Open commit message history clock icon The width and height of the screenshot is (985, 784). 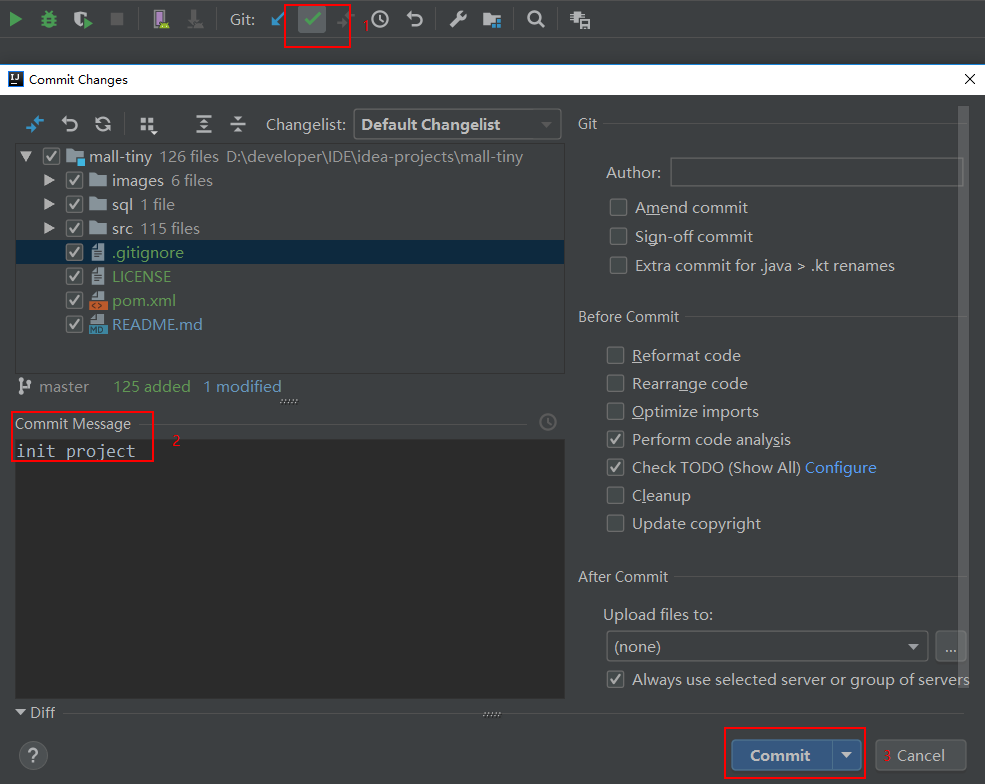point(548,422)
